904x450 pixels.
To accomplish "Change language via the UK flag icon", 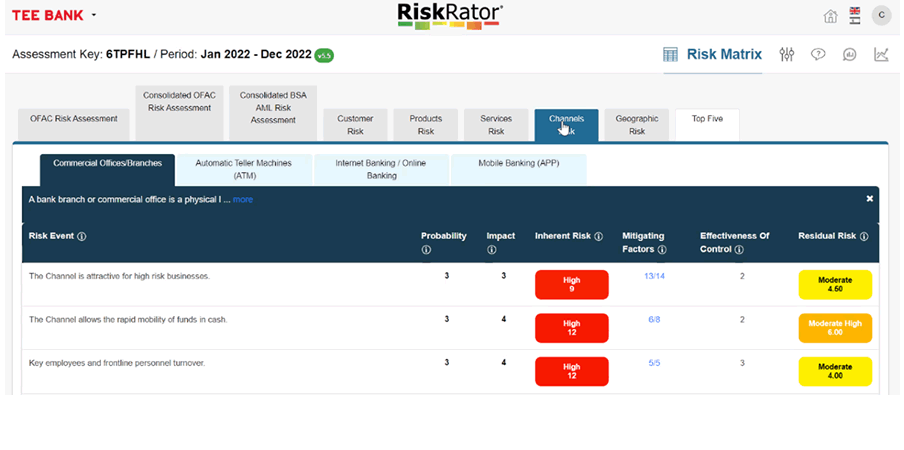I will click(x=855, y=12).
